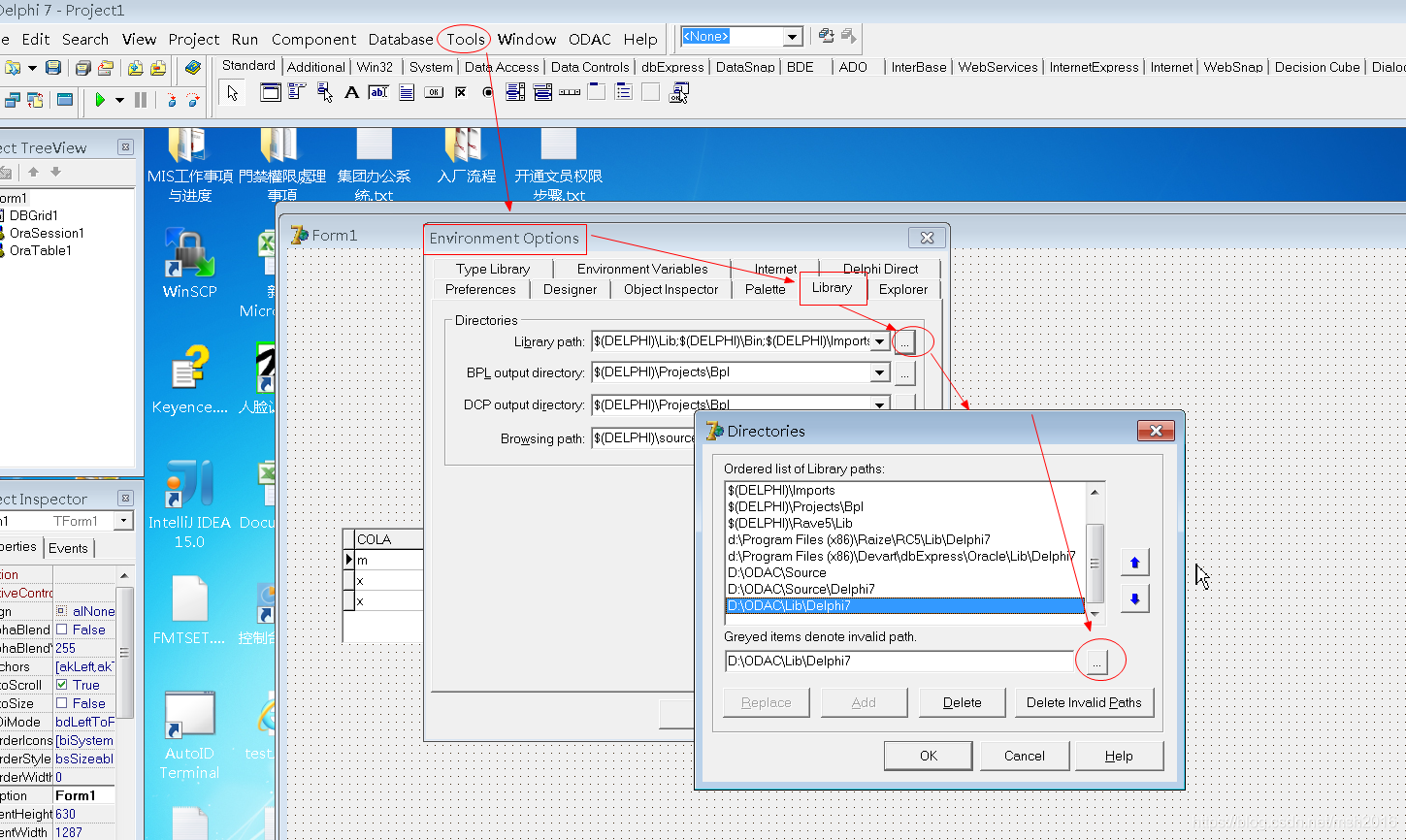The image size is (1406, 840).
Task: Click the Save toolbar icon
Action: click(x=53, y=68)
